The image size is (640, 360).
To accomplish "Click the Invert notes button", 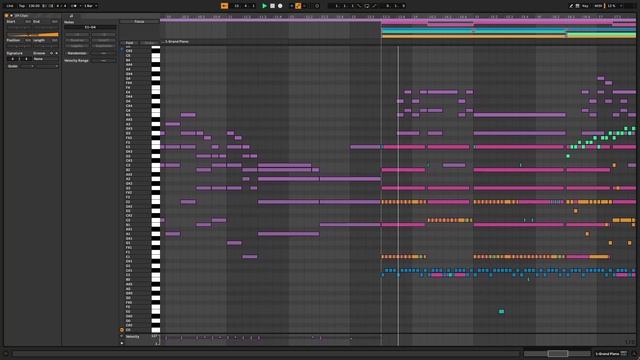I will tap(104, 40).
